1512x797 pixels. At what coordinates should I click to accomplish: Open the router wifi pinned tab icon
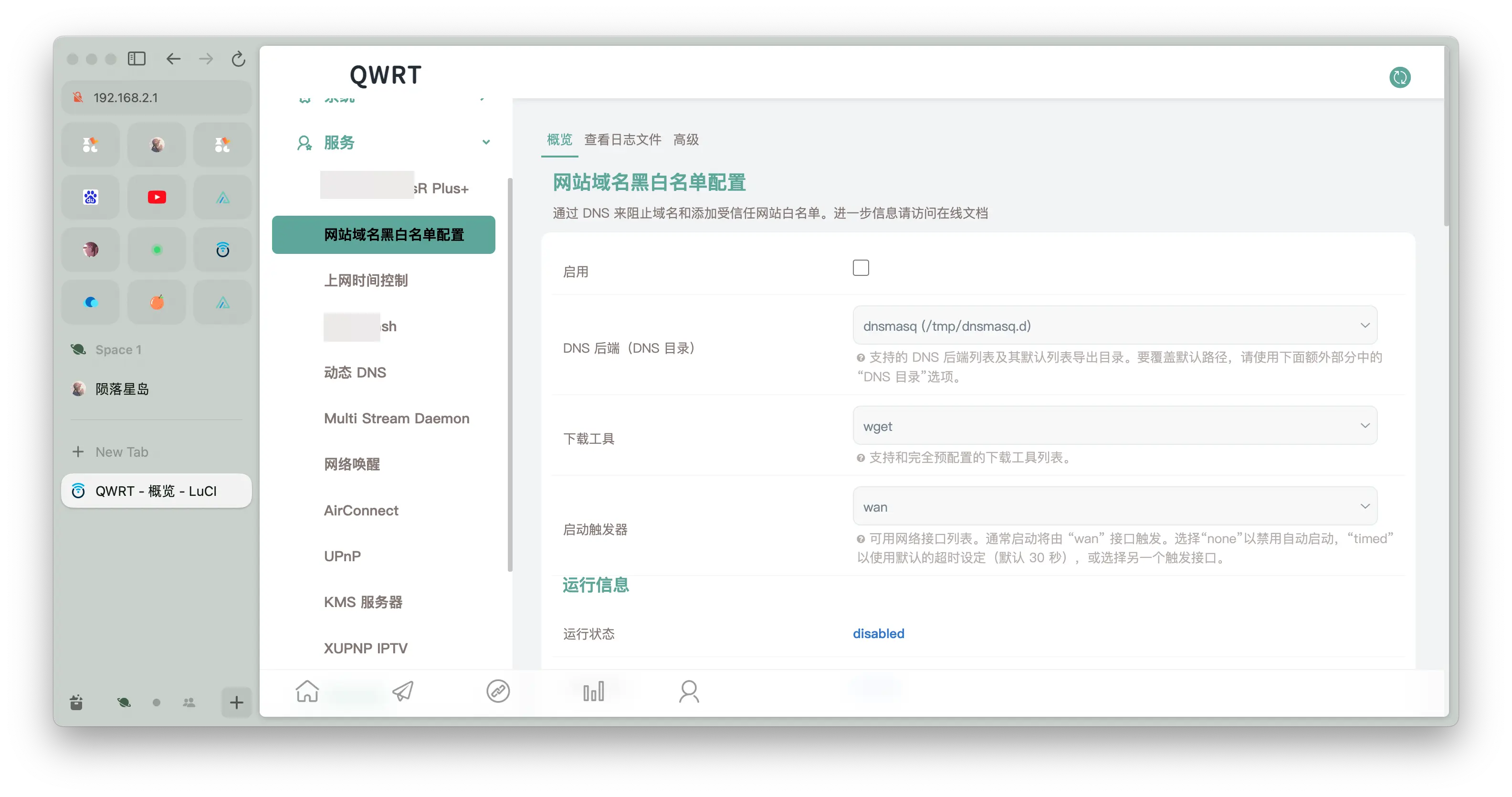pos(222,250)
